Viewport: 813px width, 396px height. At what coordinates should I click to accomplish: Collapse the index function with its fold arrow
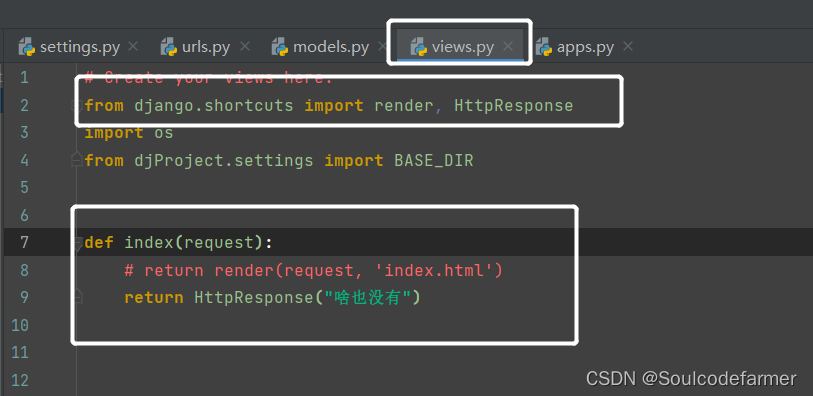tap(77, 244)
